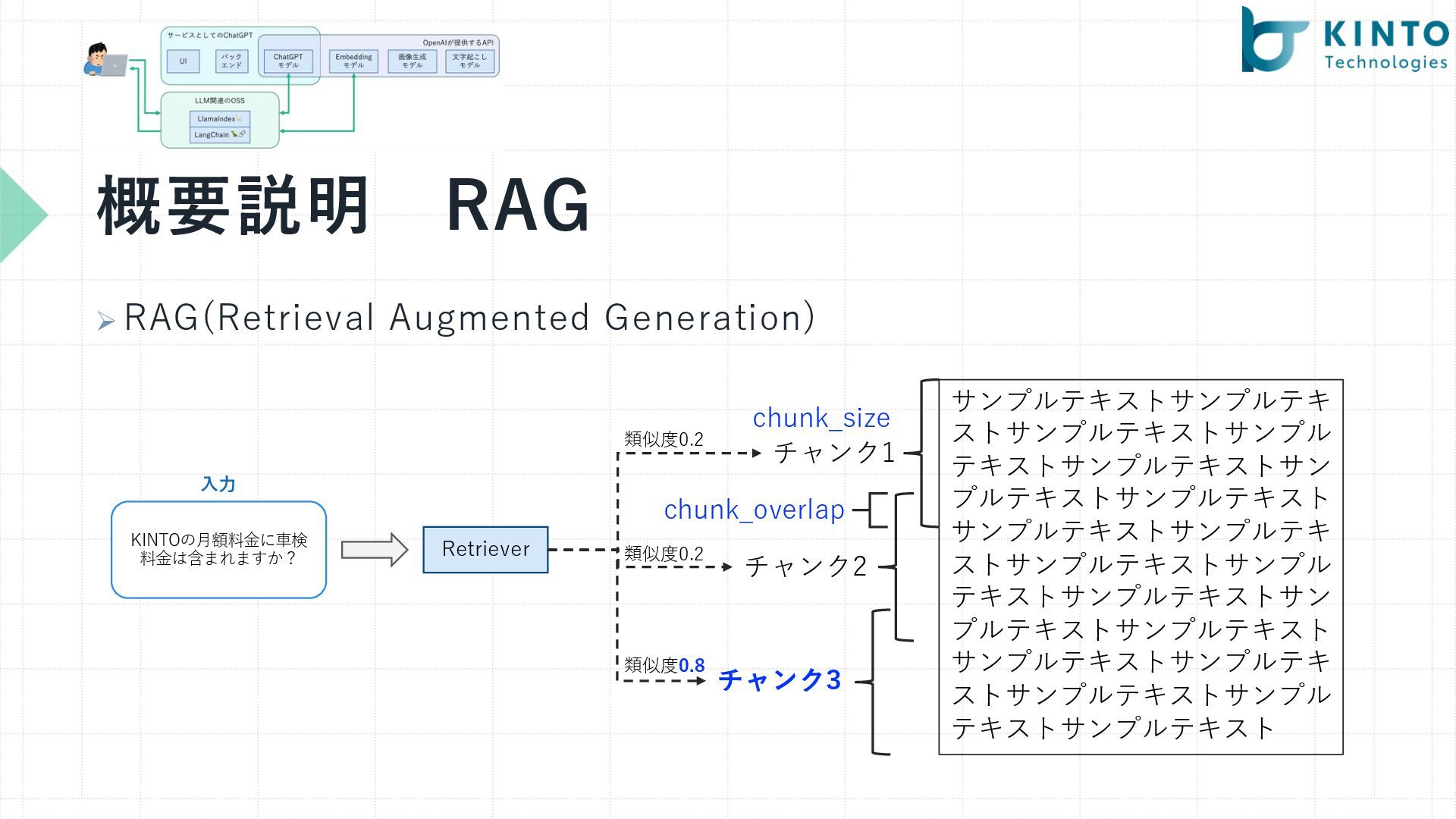Click the arrow bullet before RAG(Retrieval
Image resolution: width=1456 pixels, height=819 pixels.
(105, 322)
